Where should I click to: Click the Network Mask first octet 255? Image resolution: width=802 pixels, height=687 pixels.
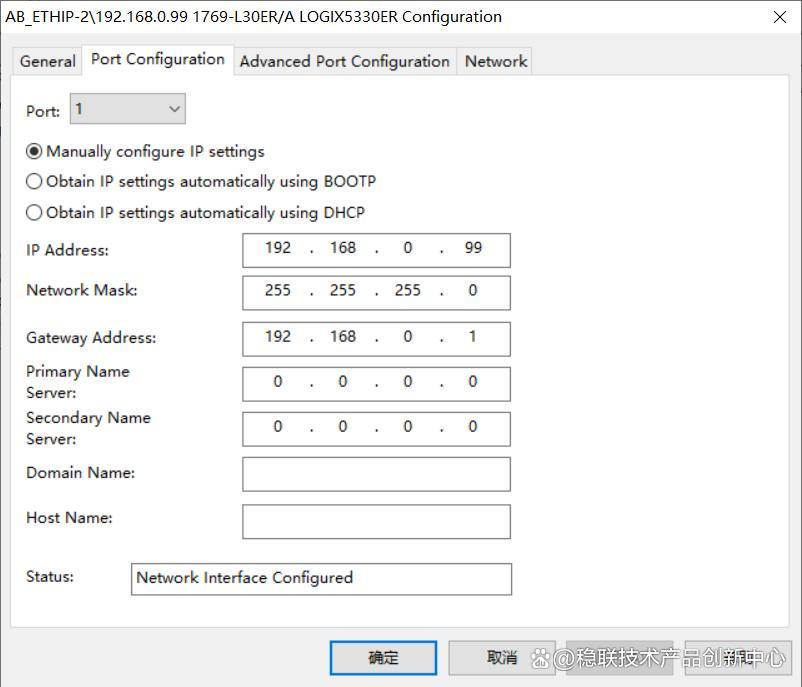coord(278,291)
